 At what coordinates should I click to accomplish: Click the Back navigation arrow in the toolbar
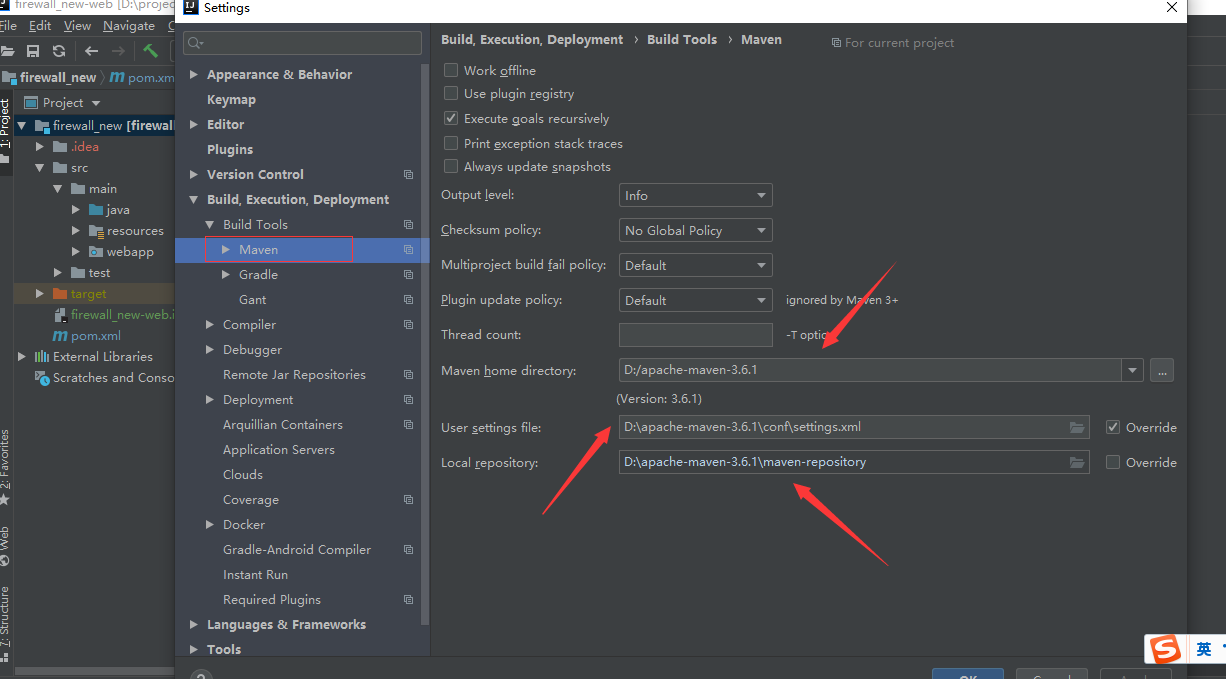(92, 51)
